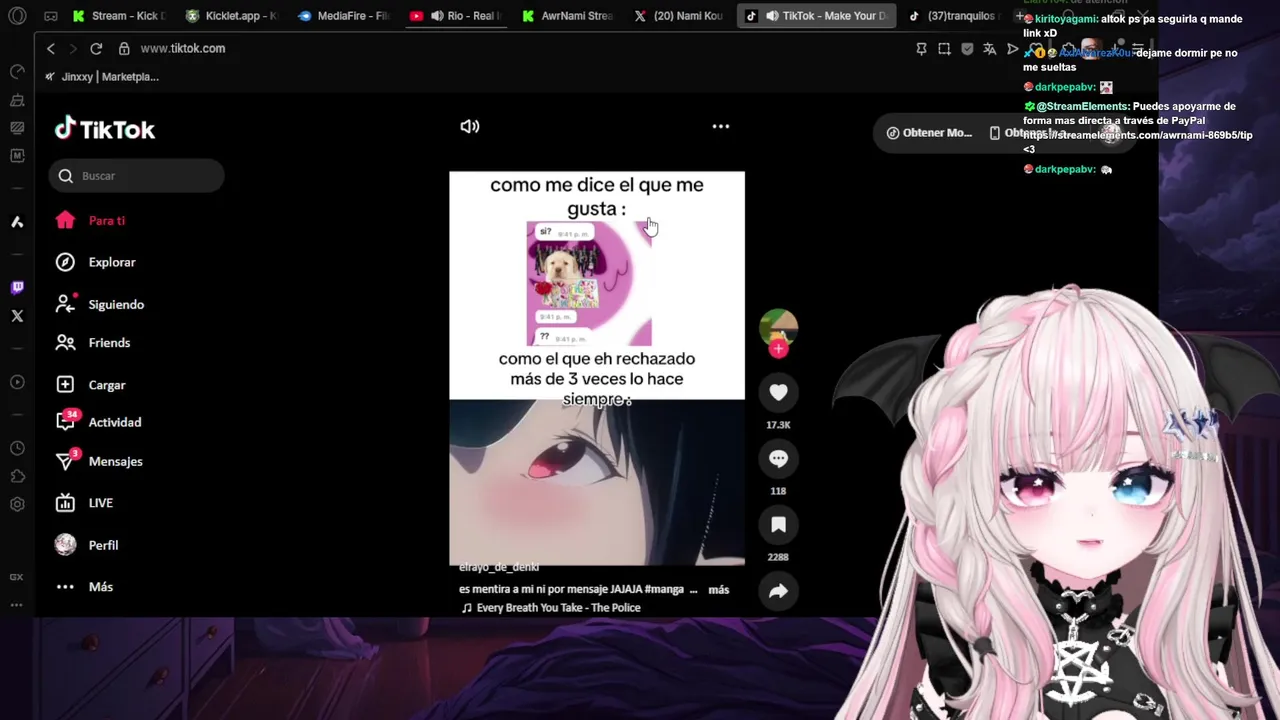Go forward to the next page
1280x720 pixels.
pos(73,48)
